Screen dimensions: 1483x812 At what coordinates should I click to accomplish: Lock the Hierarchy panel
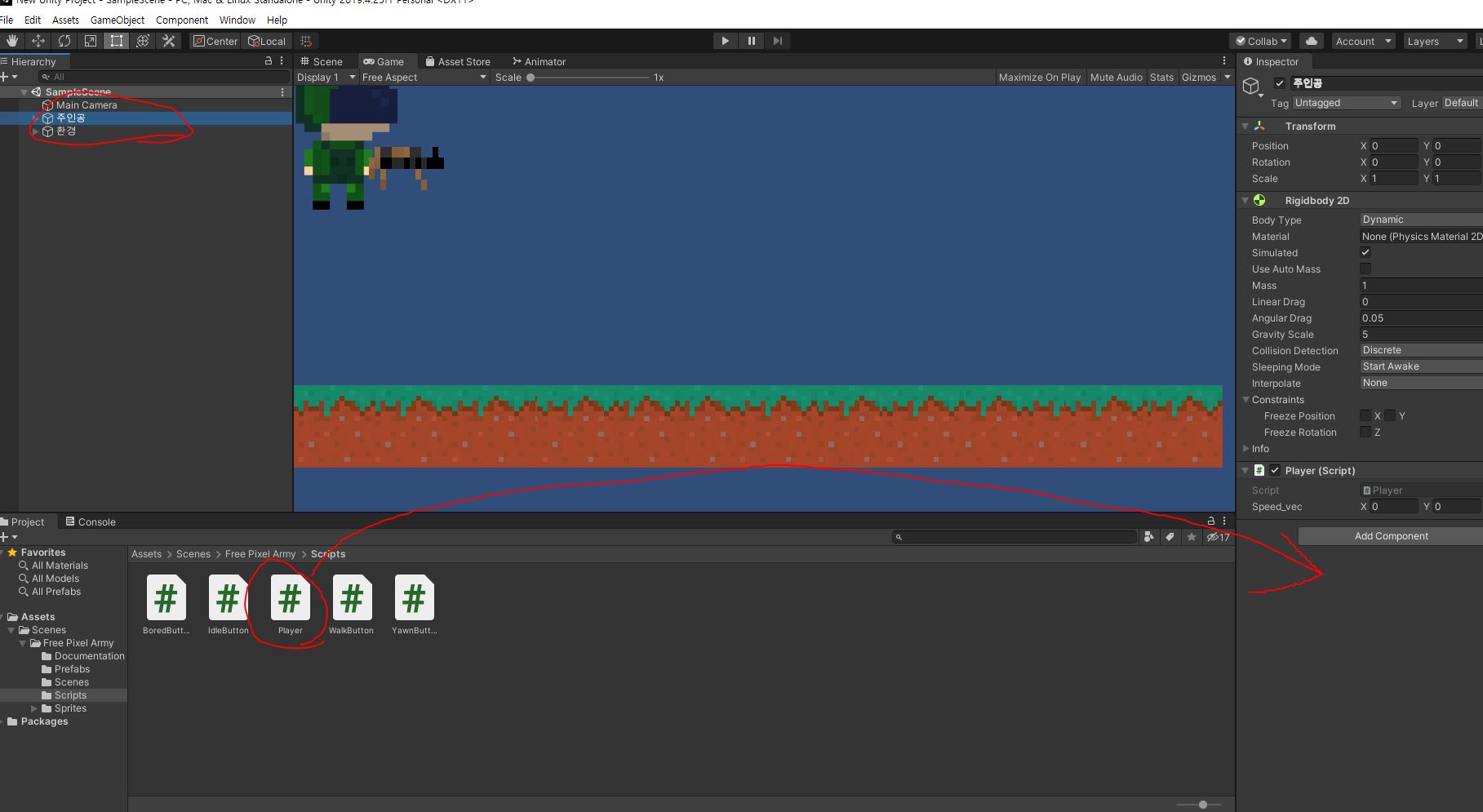tap(269, 61)
